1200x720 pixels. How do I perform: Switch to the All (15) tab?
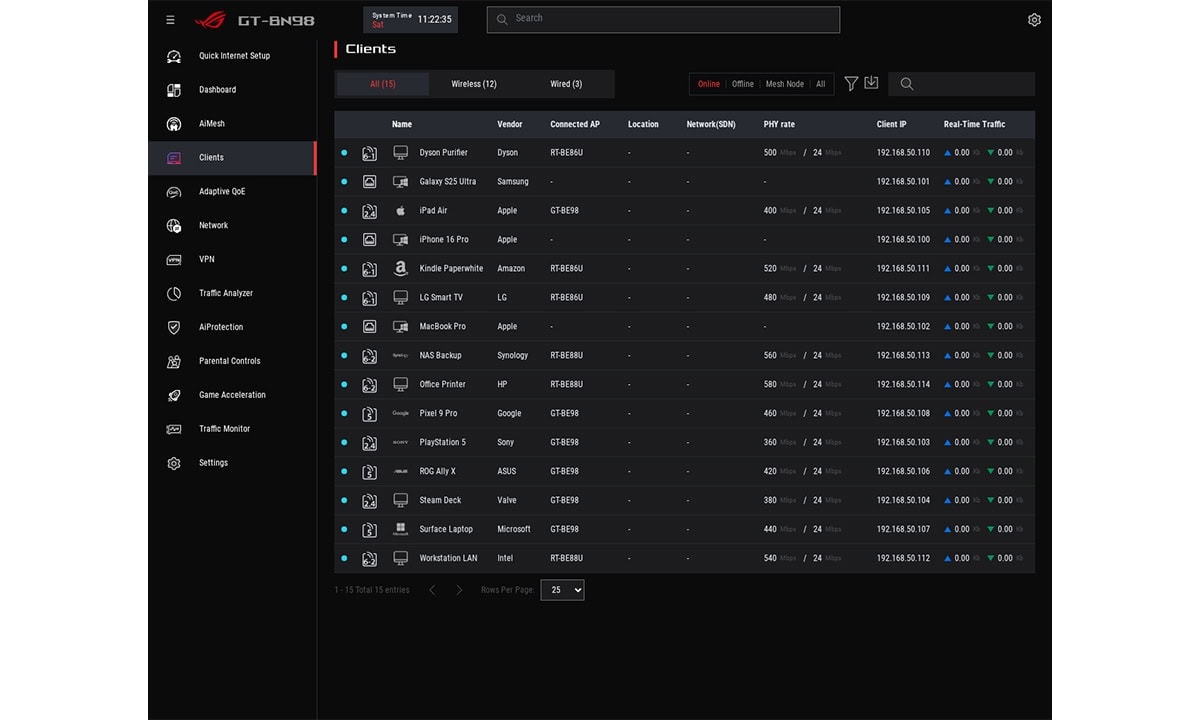coord(383,84)
